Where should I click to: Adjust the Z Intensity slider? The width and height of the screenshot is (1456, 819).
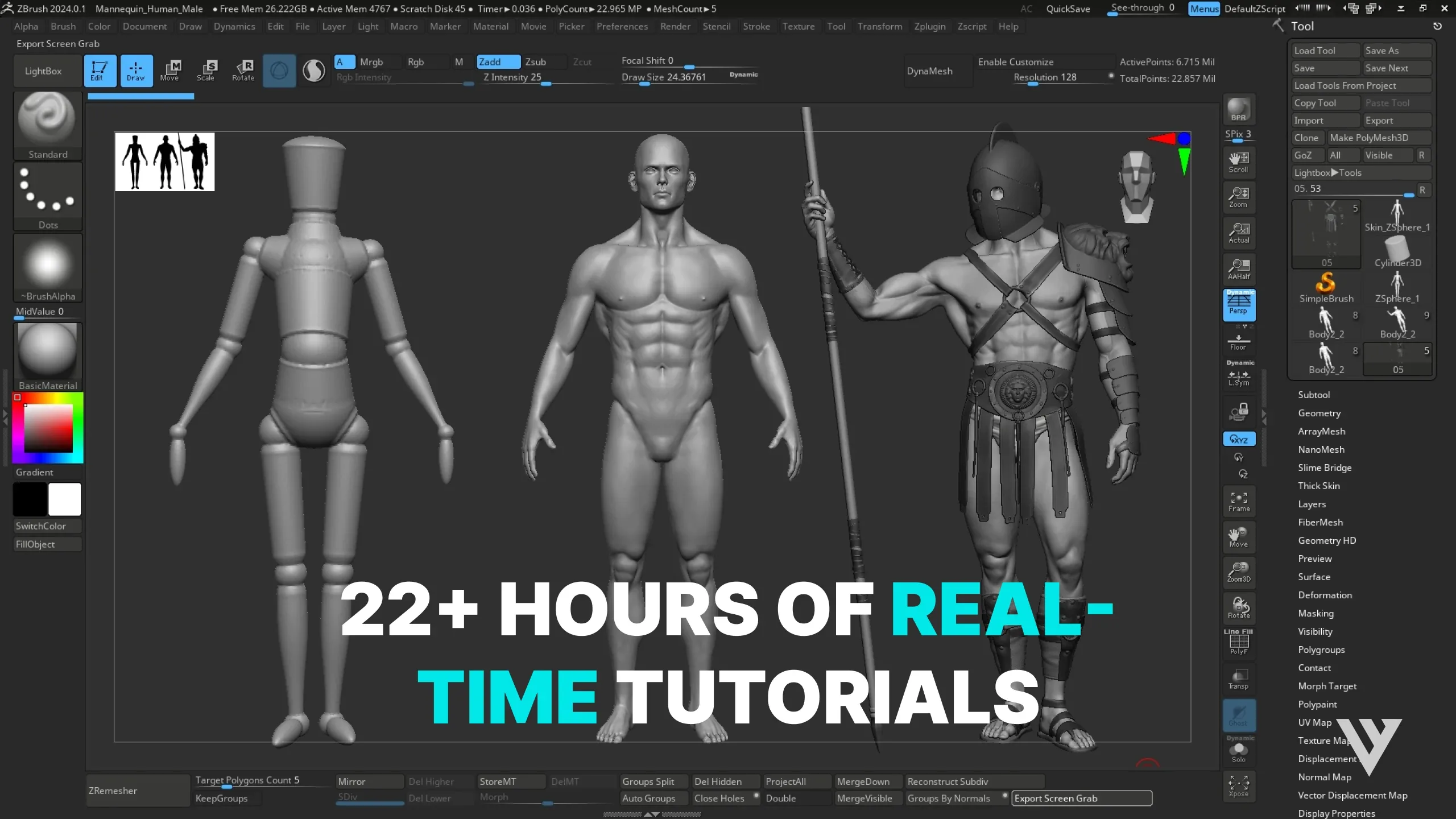point(546,84)
